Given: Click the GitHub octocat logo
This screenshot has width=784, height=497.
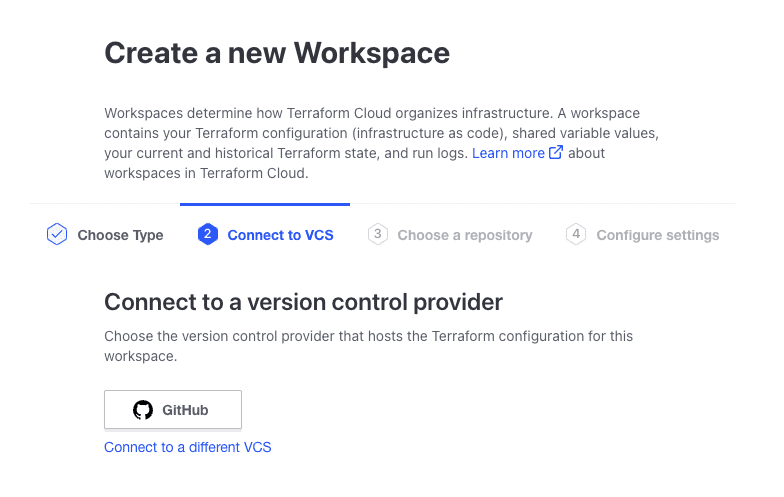Looking at the screenshot, I should (143, 410).
